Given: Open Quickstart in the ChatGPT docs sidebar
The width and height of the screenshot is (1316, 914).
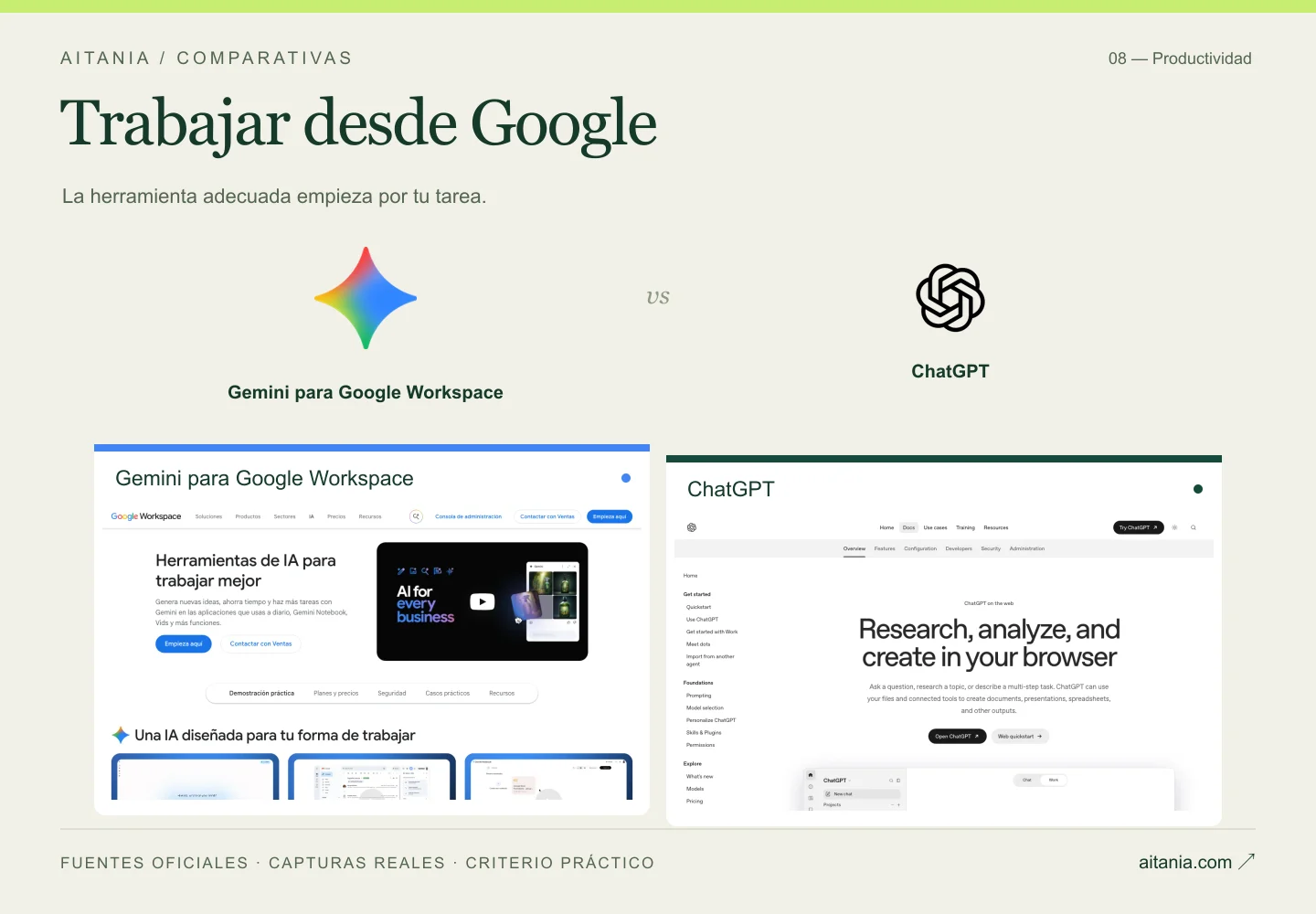Looking at the screenshot, I should (698, 607).
